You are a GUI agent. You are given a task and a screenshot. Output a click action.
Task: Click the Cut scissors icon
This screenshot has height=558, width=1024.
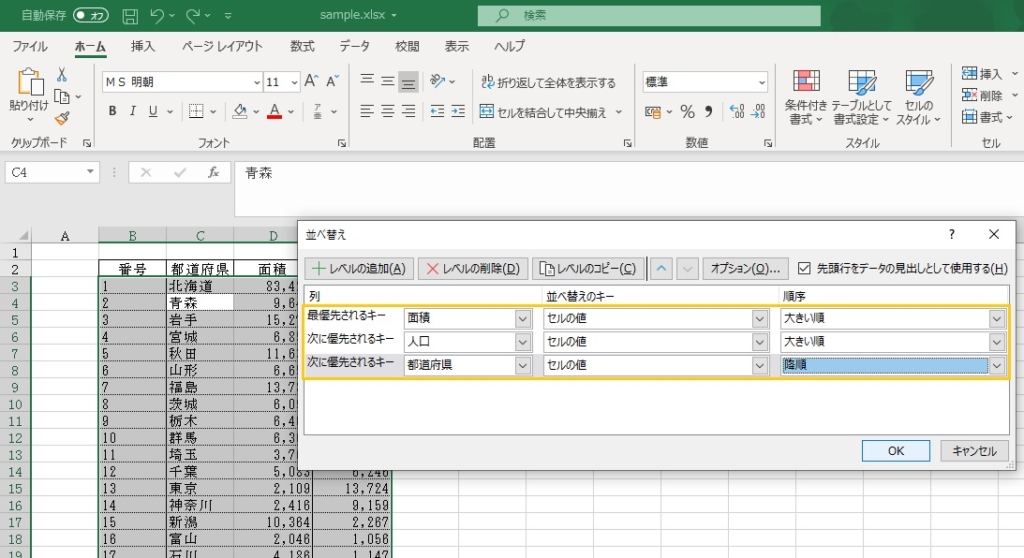pos(62,75)
